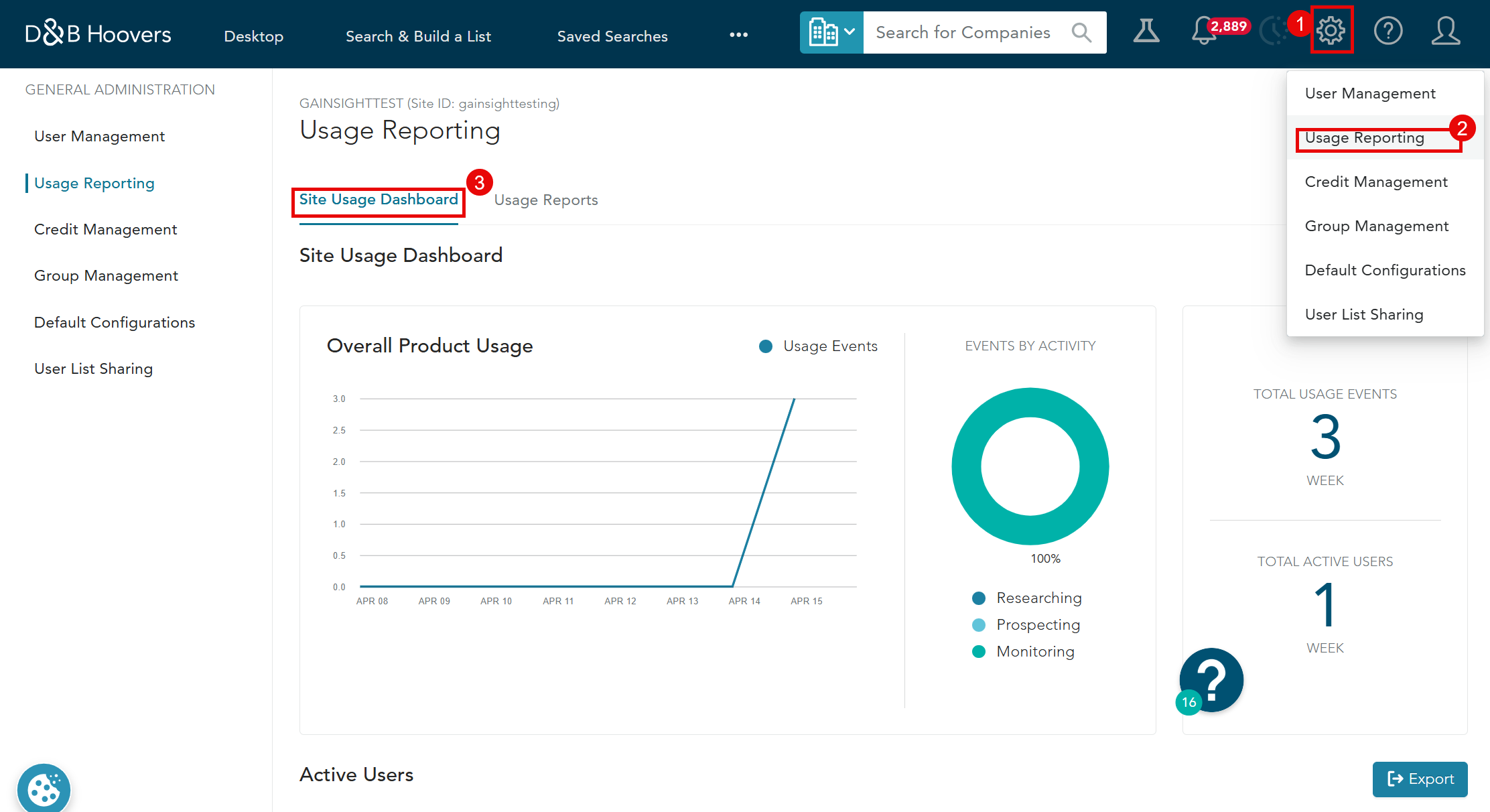
Task: Open the company search type dropdown
Action: point(831,32)
